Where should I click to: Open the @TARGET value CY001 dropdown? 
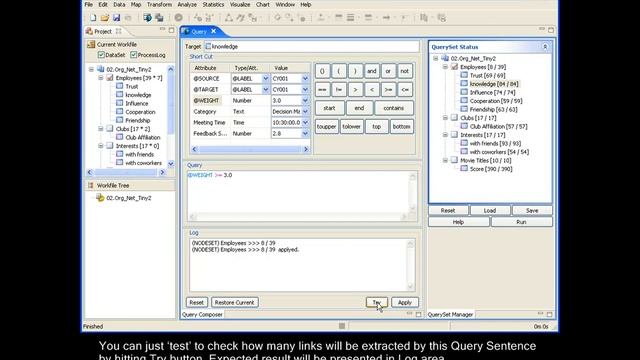[x=305, y=89]
